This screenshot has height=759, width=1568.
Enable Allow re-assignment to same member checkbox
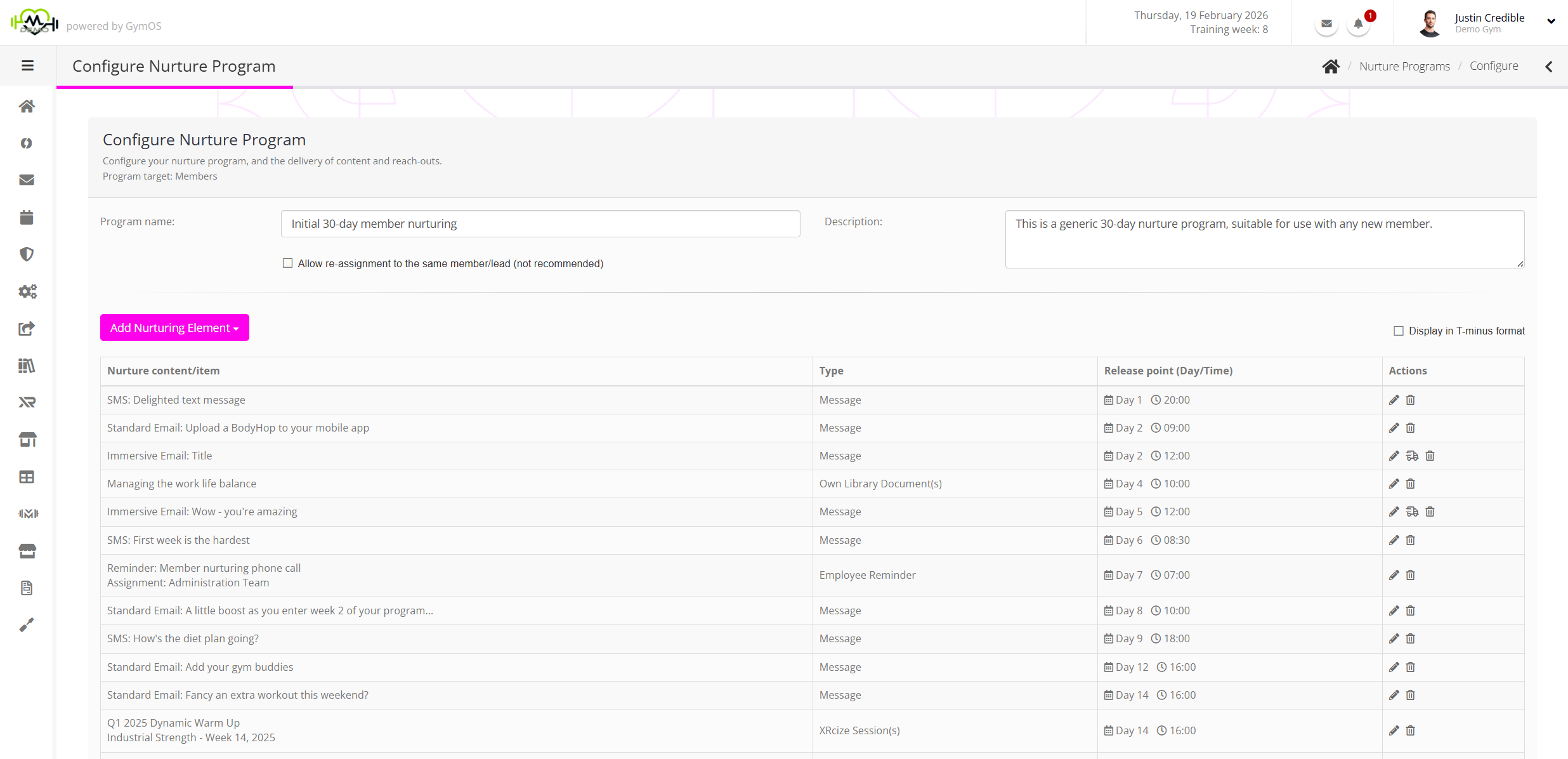(288, 263)
